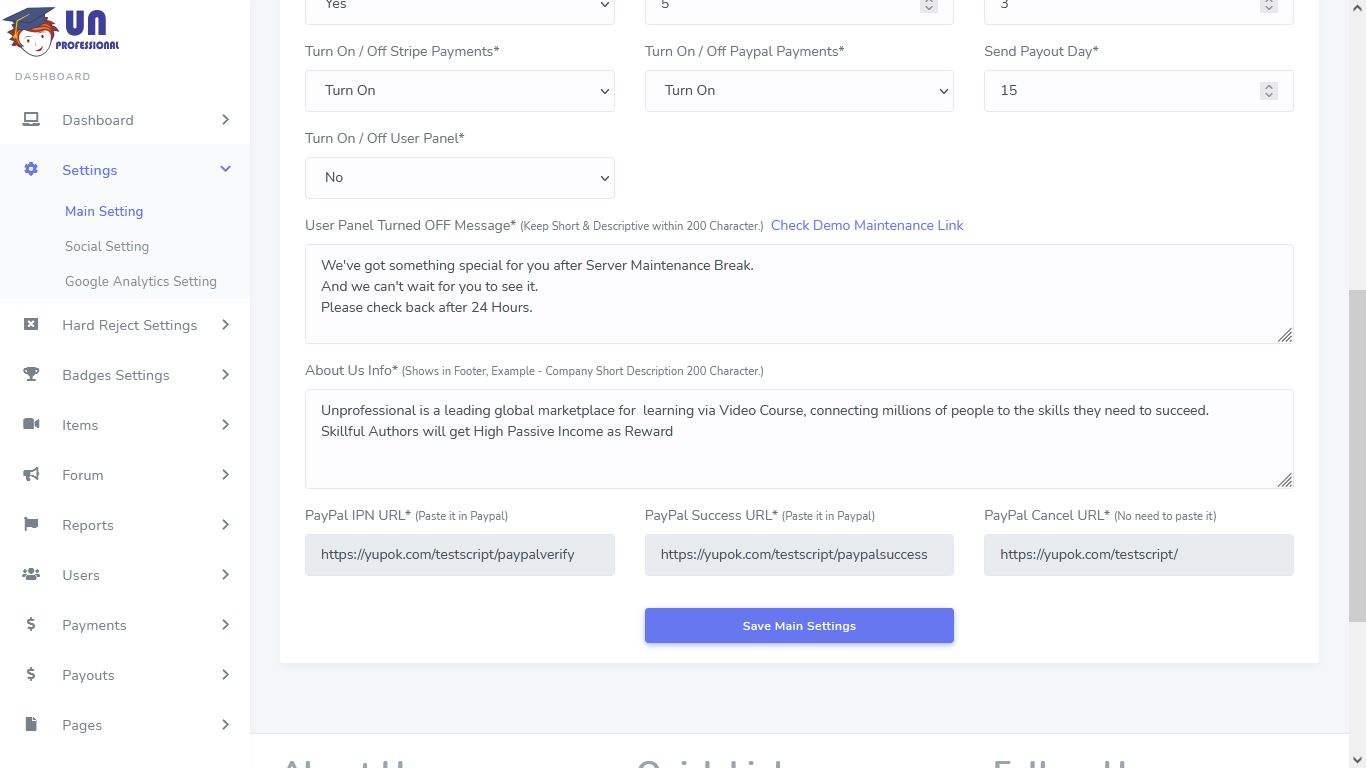Screen dimensions: 1366x768
Task: Click the Items video camera icon
Action: click(x=31, y=425)
